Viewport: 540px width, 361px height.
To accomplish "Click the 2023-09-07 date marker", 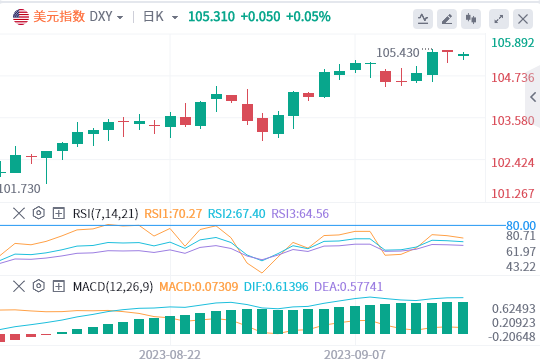I will (x=355, y=354).
